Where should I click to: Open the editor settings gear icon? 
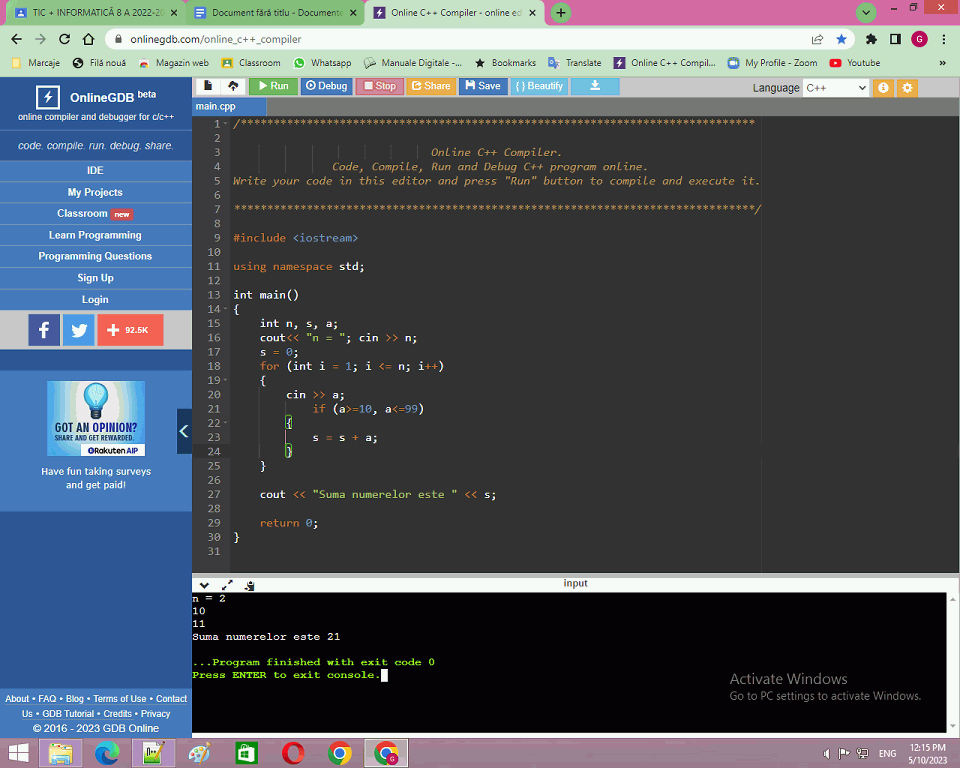click(x=907, y=88)
